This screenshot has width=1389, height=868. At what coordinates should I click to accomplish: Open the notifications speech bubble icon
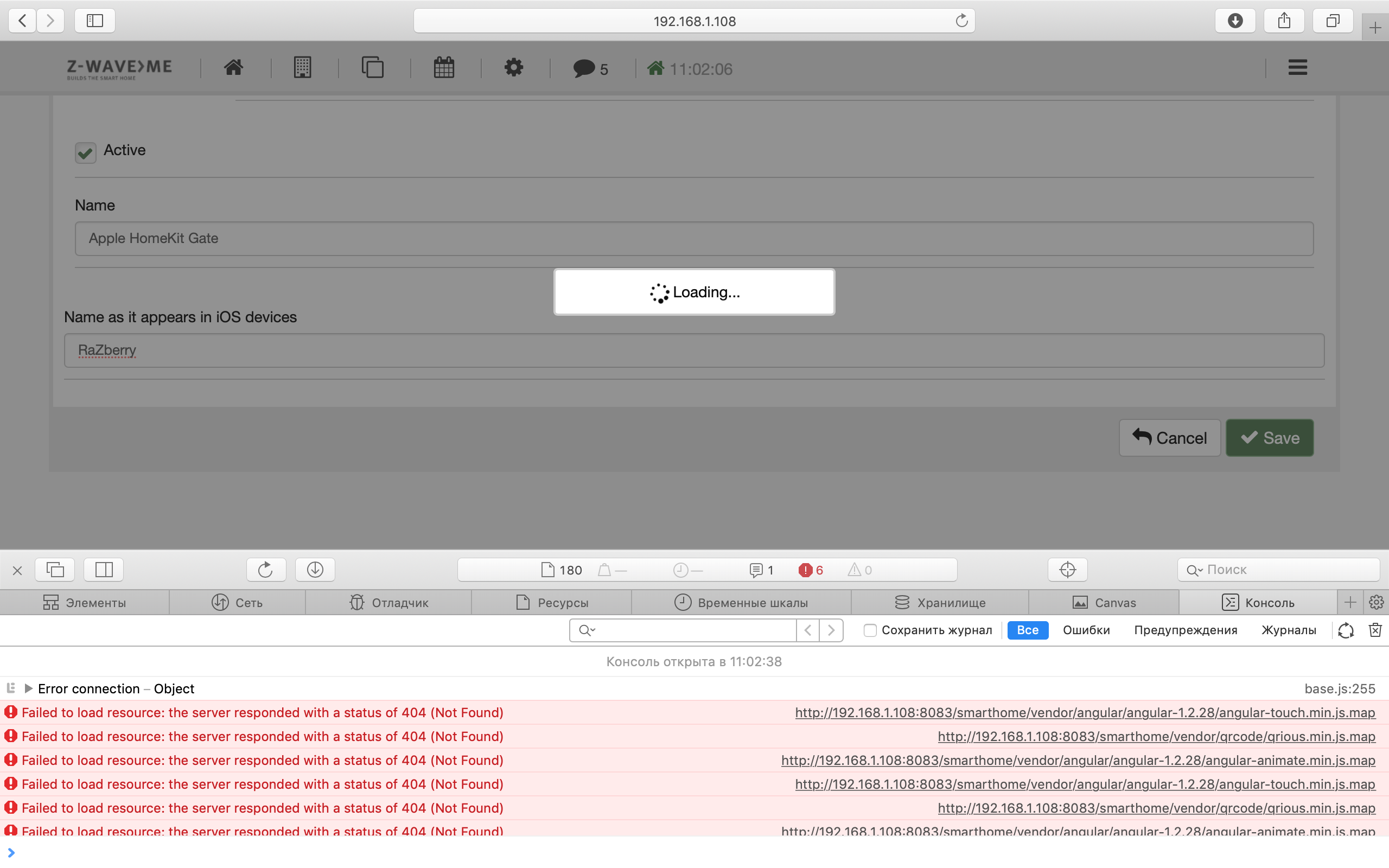[583, 68]
